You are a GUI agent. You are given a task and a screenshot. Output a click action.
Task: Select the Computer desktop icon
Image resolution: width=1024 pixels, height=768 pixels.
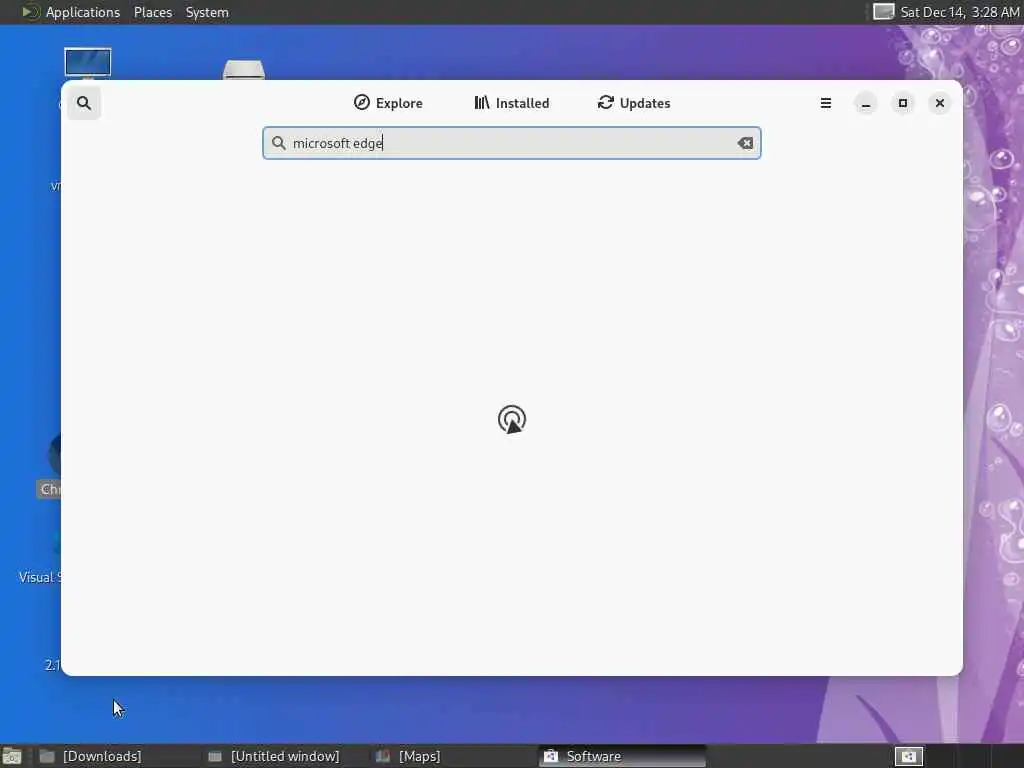pos(88,63)
